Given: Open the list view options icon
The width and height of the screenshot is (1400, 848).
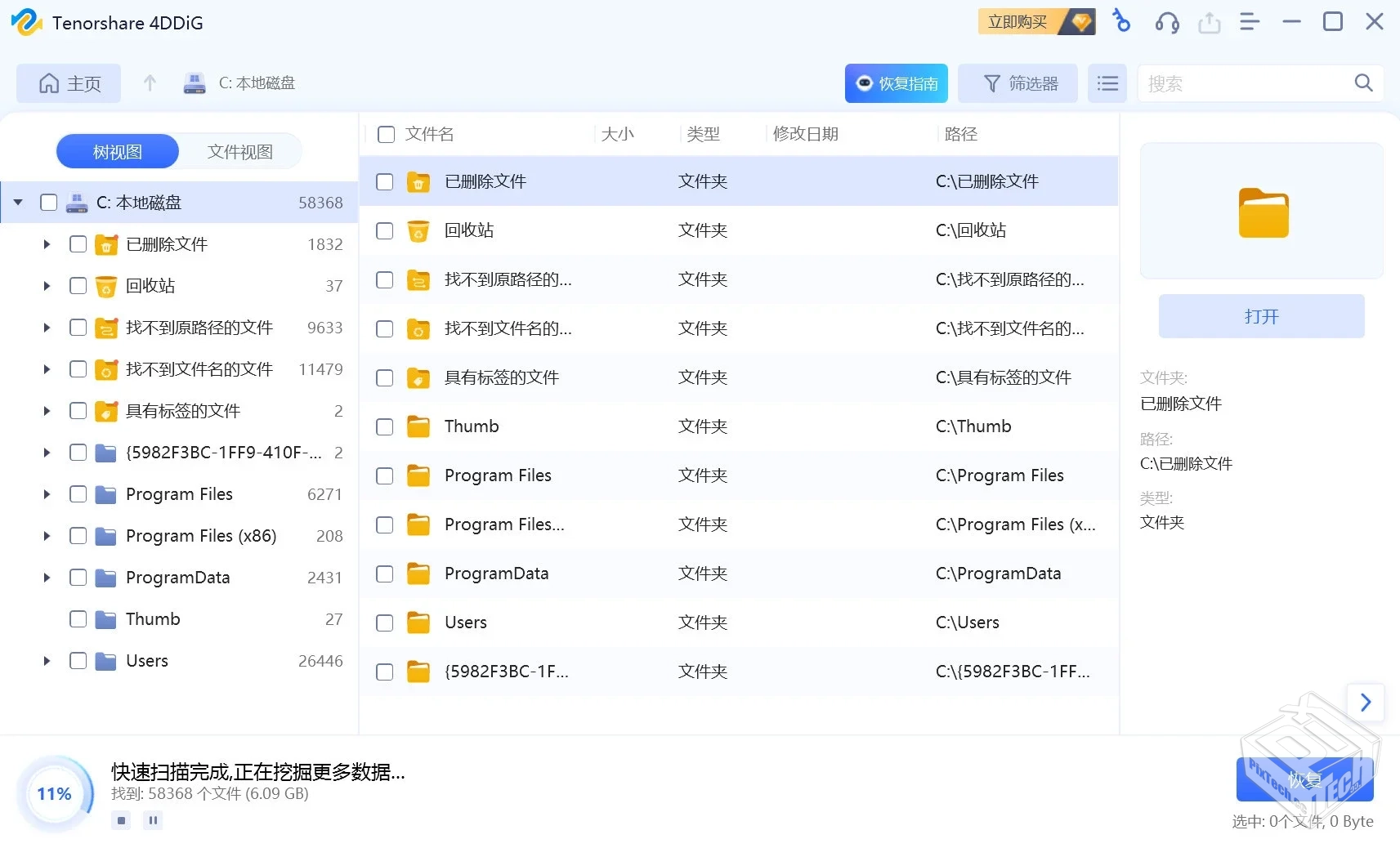Looking at the screenshot, I should click(x=1107, y=83).
